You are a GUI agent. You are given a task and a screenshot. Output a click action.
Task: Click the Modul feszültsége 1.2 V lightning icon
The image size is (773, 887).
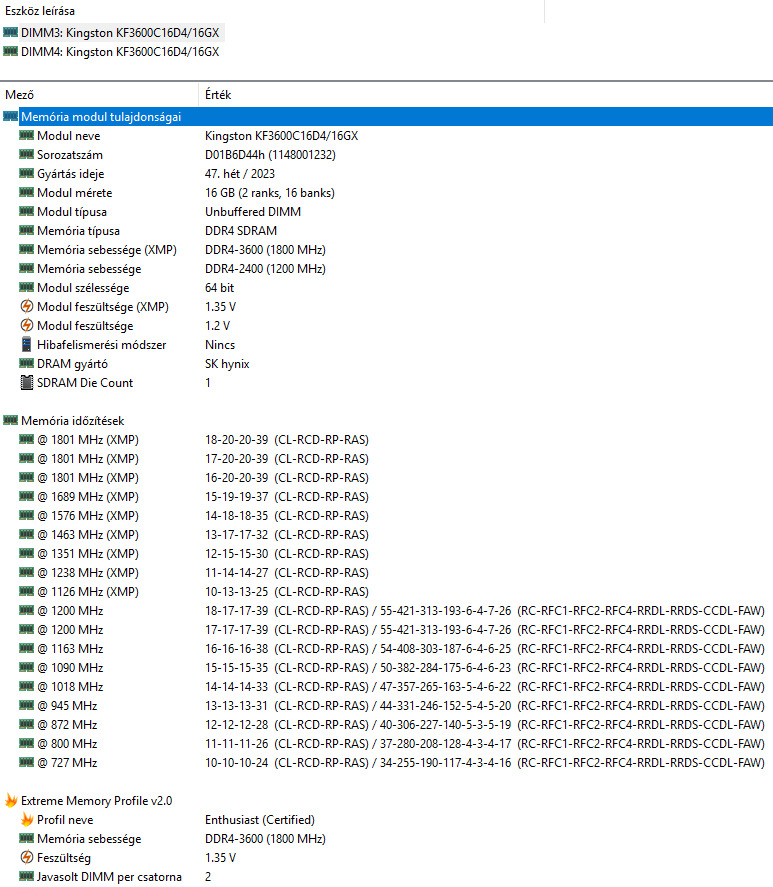click(26, 325)
